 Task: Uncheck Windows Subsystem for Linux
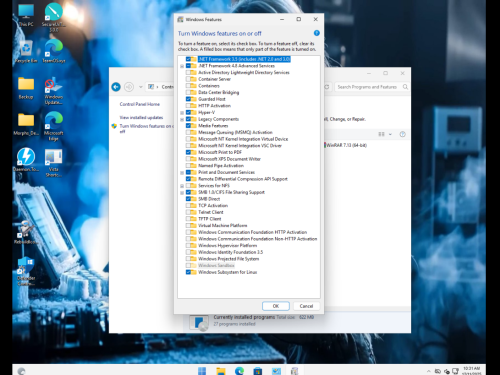[x=188, y=272]
